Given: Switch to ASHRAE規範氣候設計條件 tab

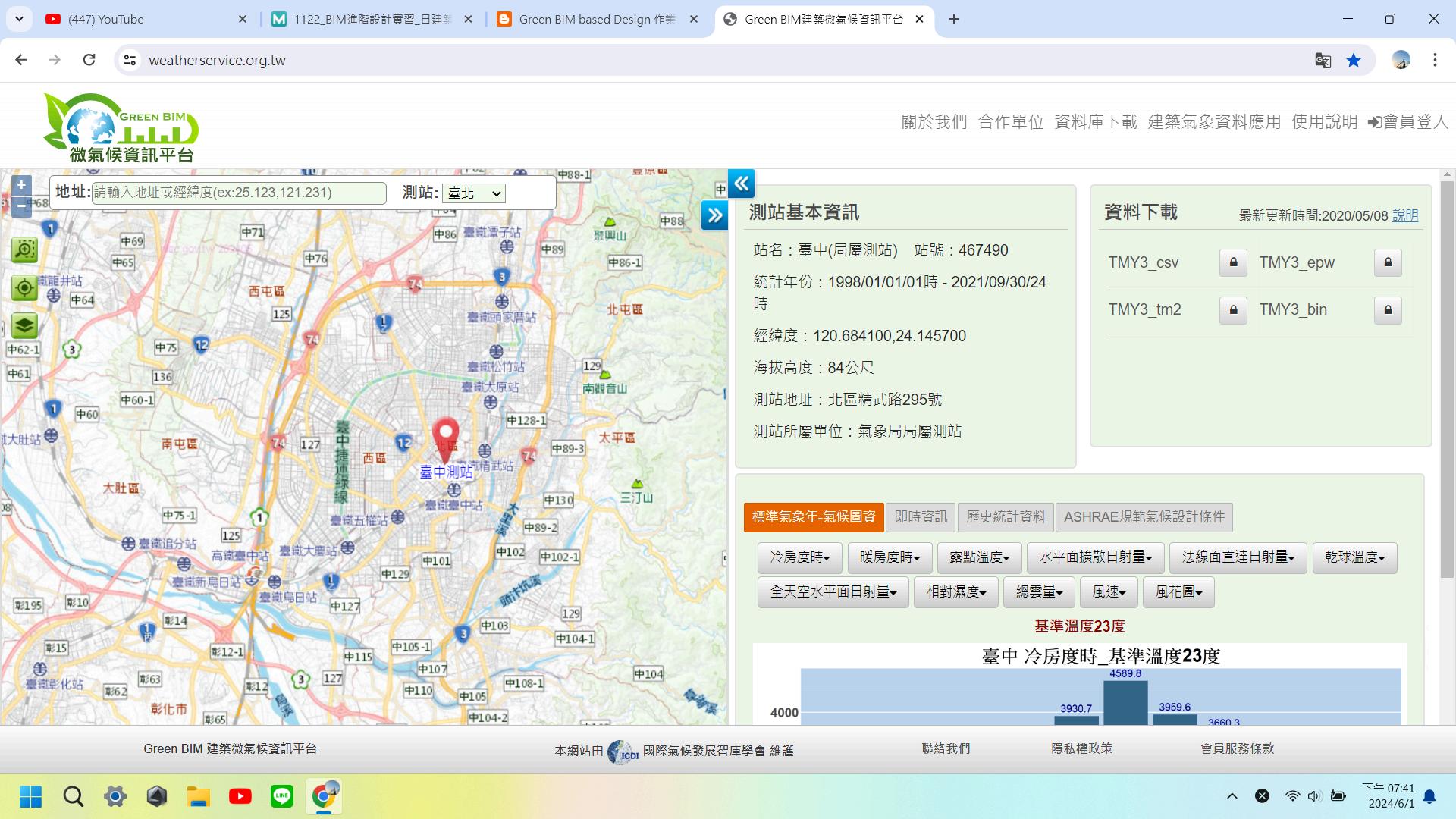Looking at the screenshot, I should [x=1144, y=517].
